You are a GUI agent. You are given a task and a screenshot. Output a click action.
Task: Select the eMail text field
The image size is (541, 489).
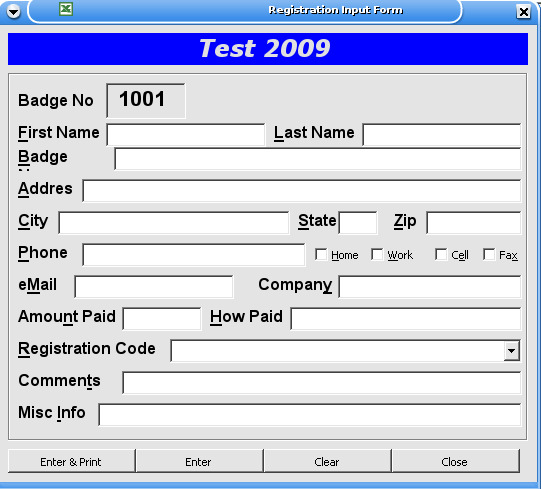click(154, 287)
